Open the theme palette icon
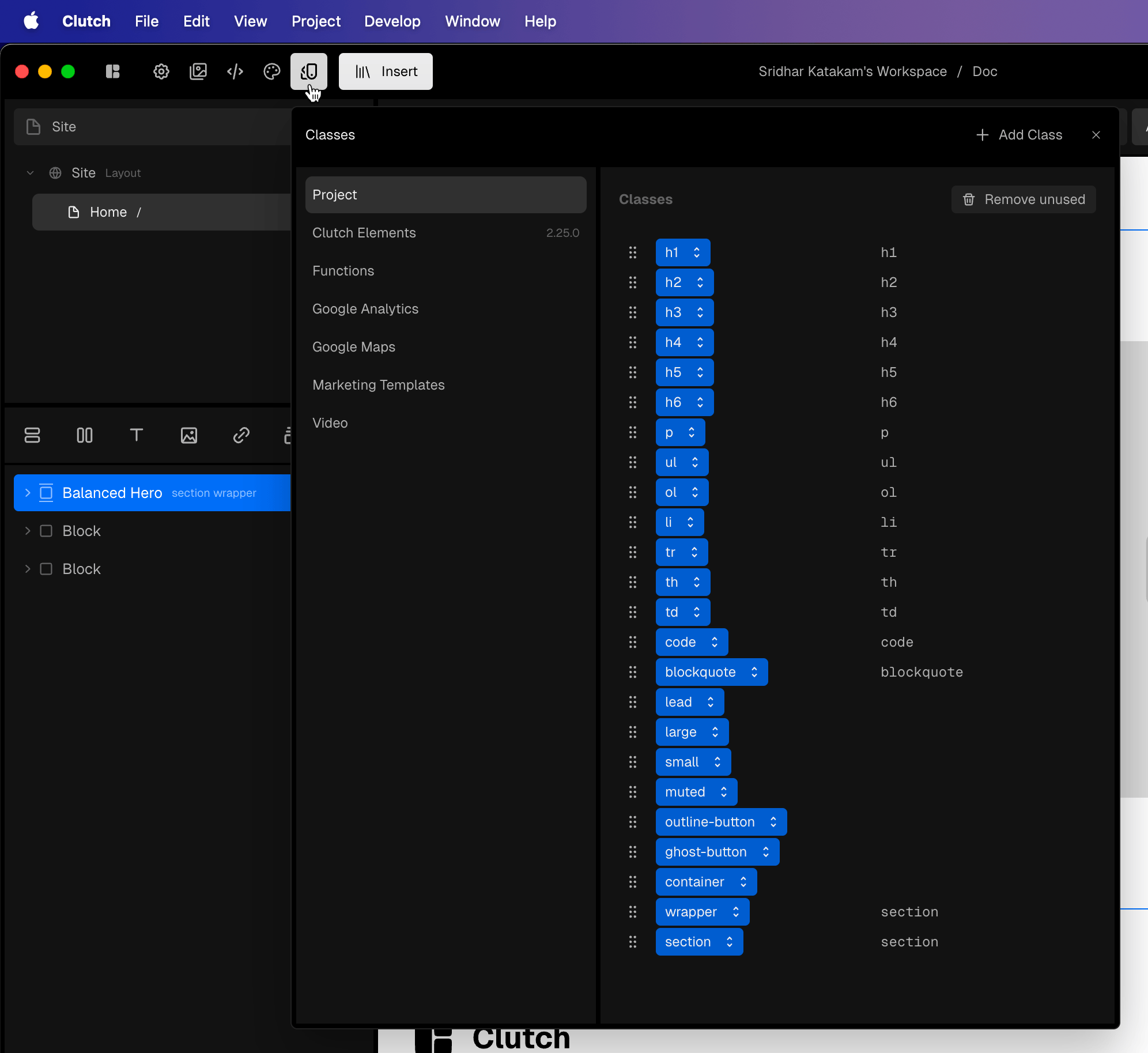Image resolution: width=1148 pixels, height=1053 pixels. (272, 71)
